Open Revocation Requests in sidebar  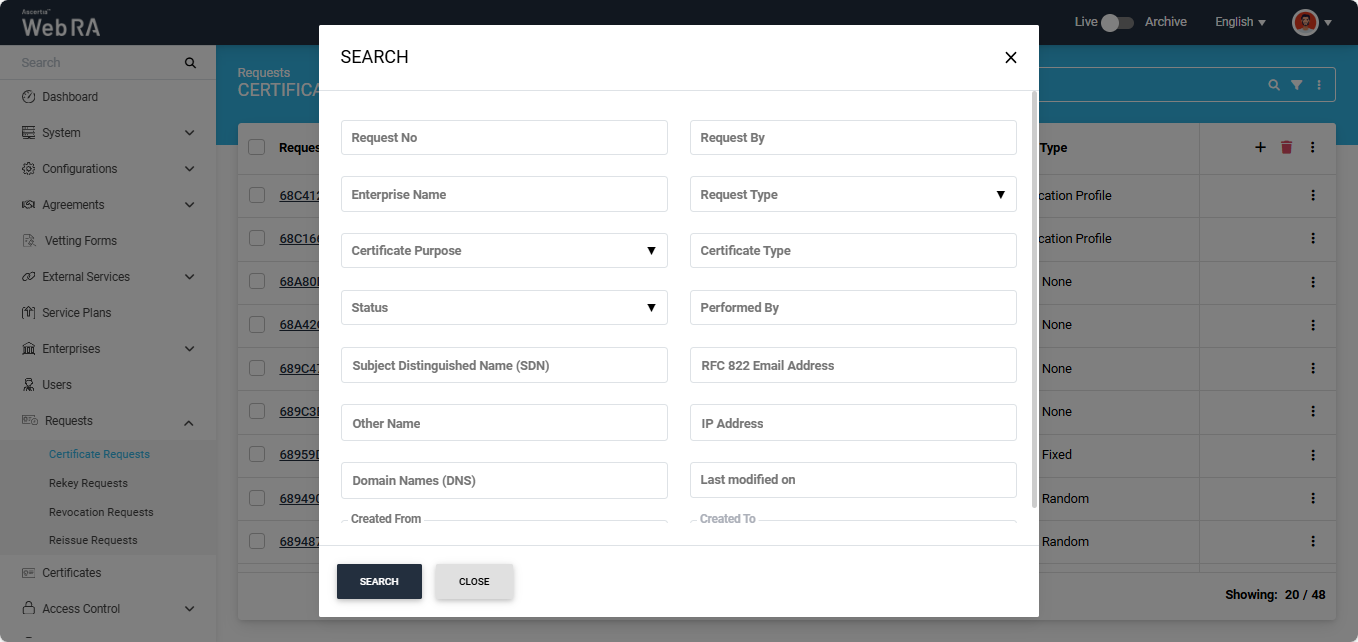tap(101, 512)
